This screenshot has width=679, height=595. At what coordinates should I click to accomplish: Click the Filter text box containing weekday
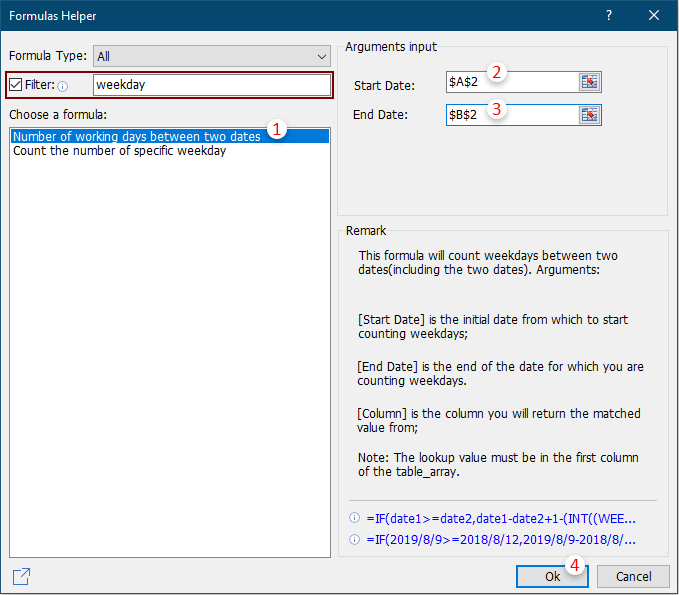tap(212, 85)
